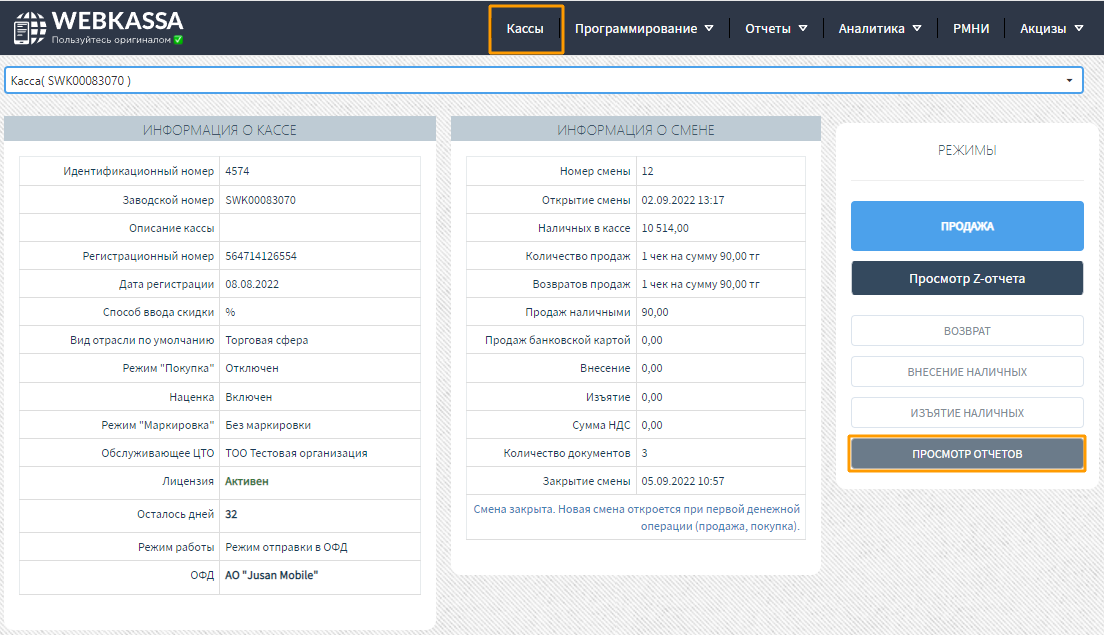Click the Просмотр Z-отчета button

coord(967,278)
